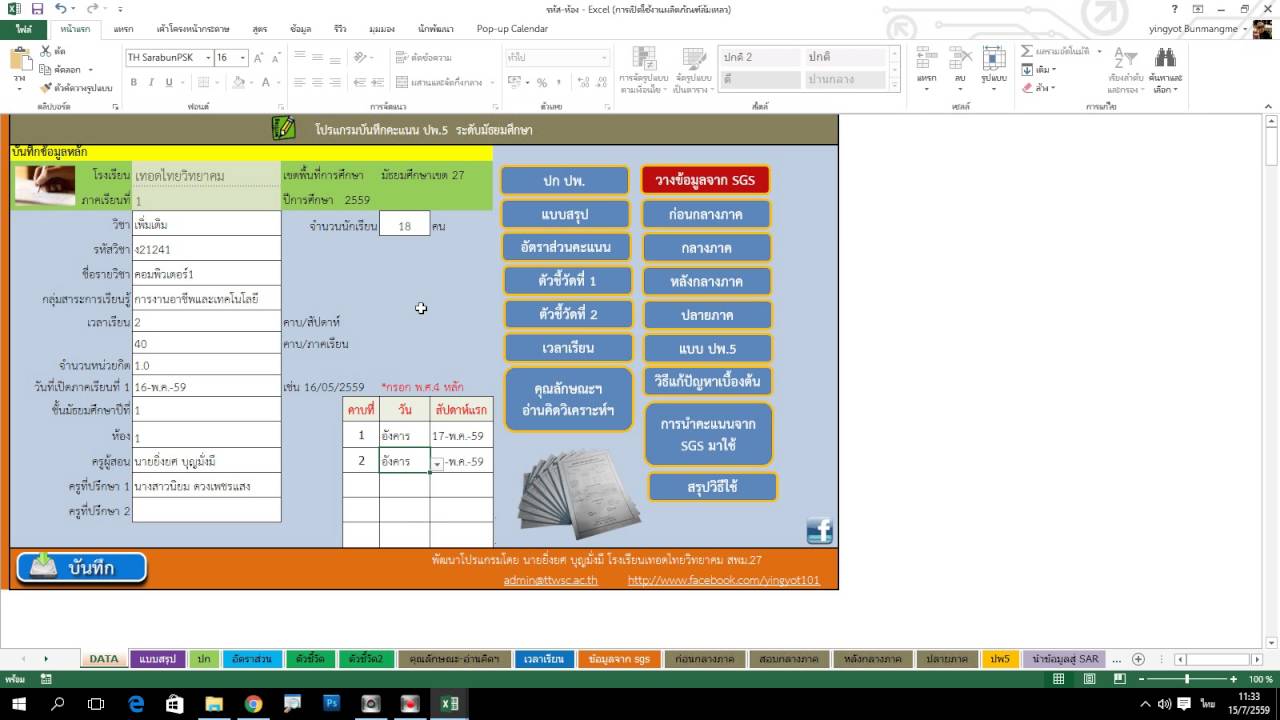This screenshot has height=720, width=1280.
Task: Click the Save icon in the quick access toolbar
Action: pos(37,9)
